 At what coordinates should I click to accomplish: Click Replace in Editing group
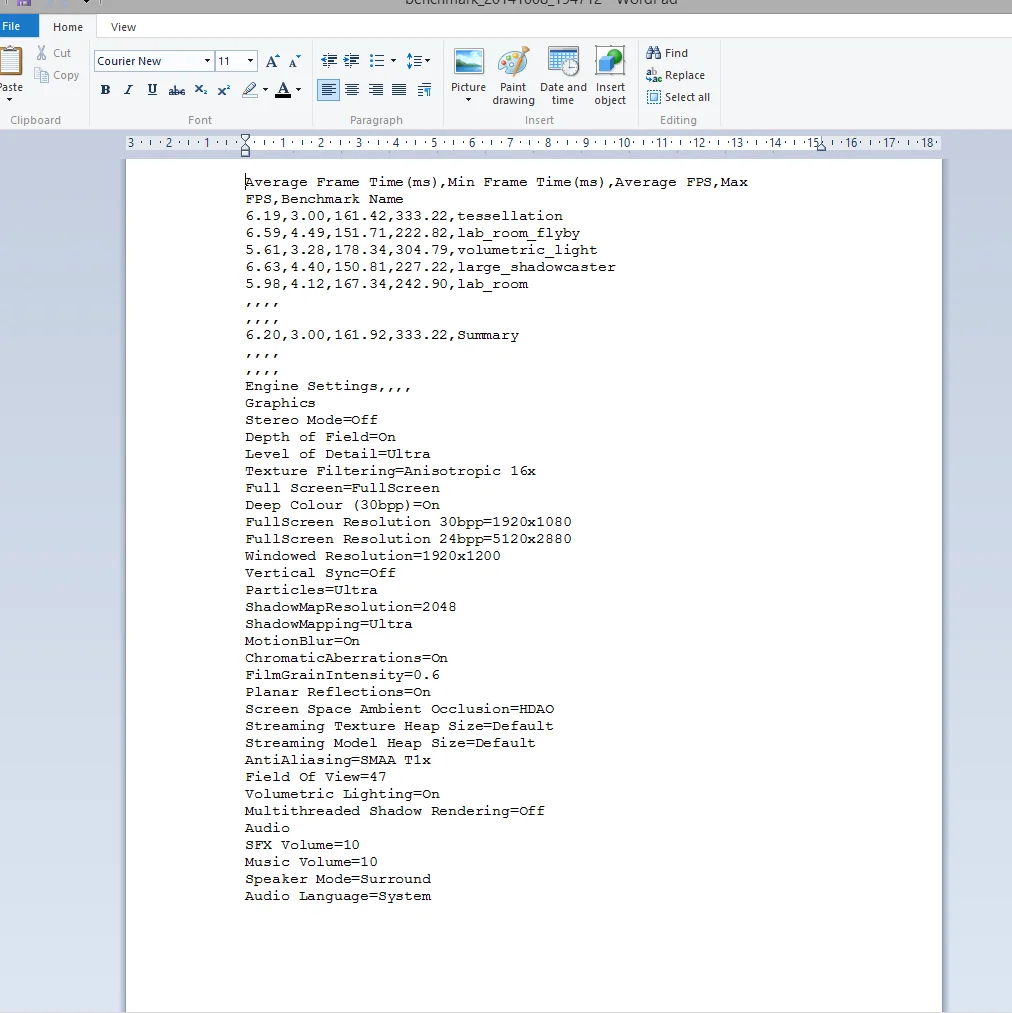(675, 75)
